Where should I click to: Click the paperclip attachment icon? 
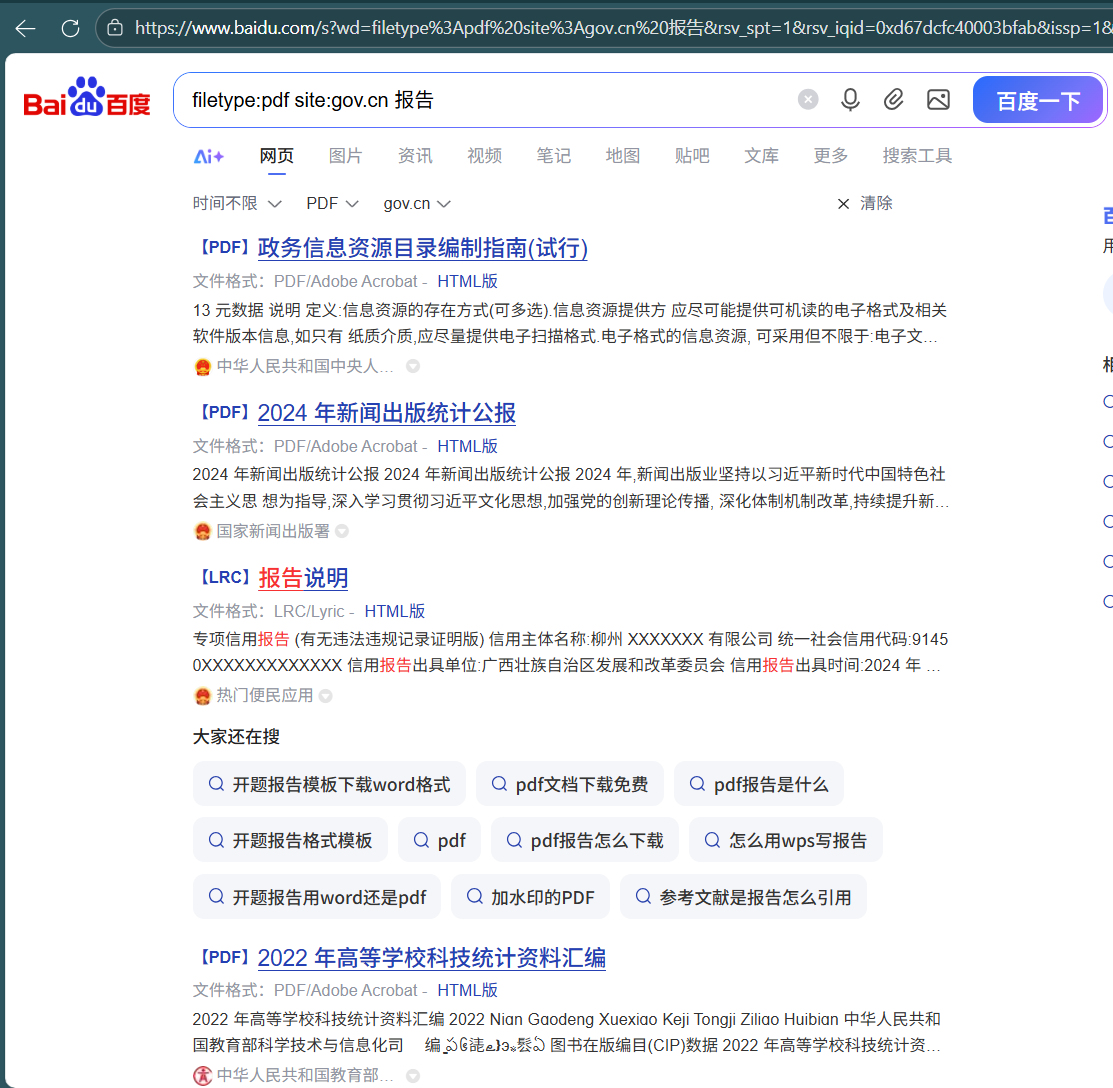[x=894, y=99]
